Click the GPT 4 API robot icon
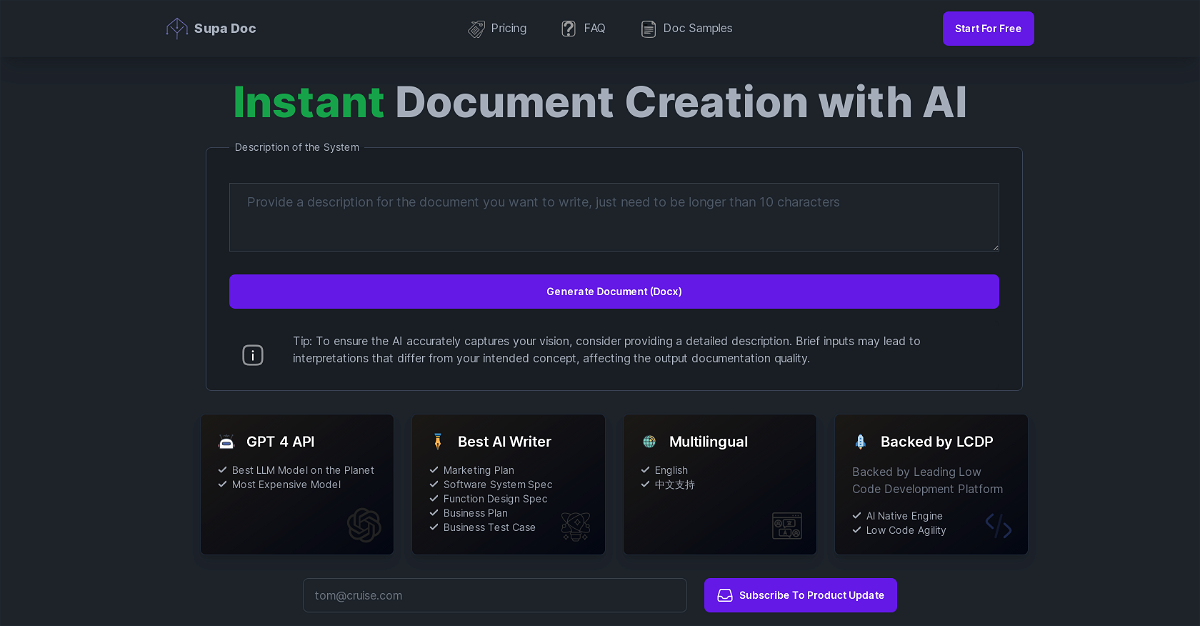Viewport: 1200px width, 626px height. point(226,442)
